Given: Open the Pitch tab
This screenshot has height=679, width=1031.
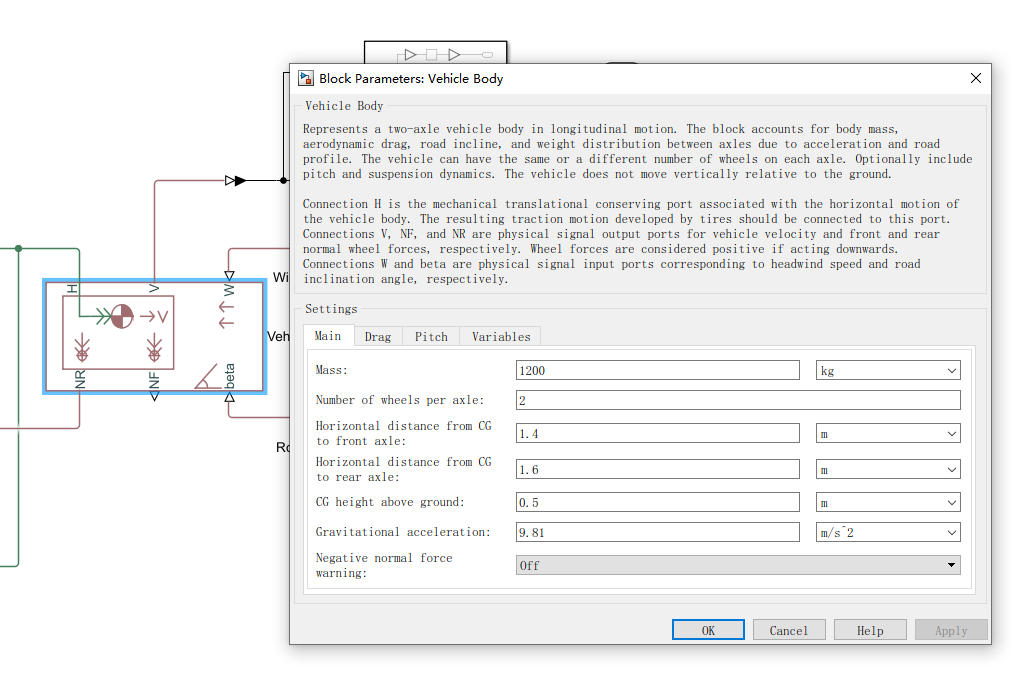Looking at the screenshot, I should 431,337.
